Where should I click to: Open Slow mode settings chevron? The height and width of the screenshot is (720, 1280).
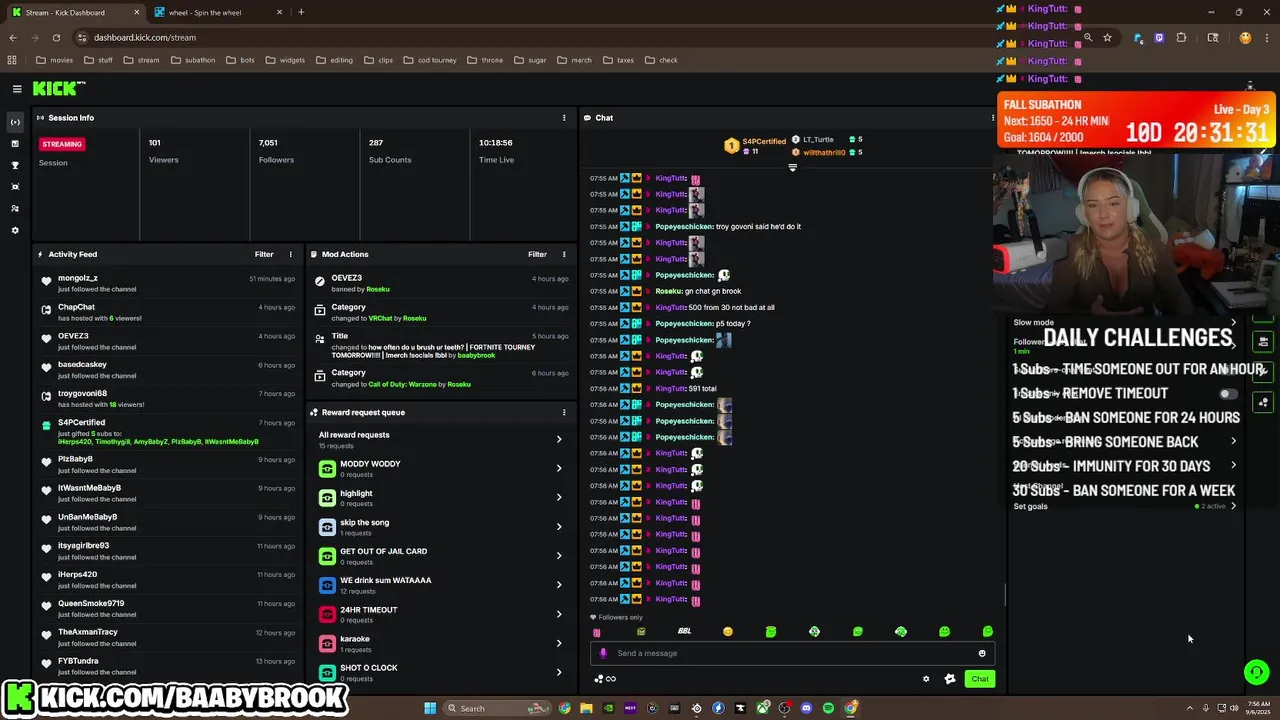pos(1233,322)
